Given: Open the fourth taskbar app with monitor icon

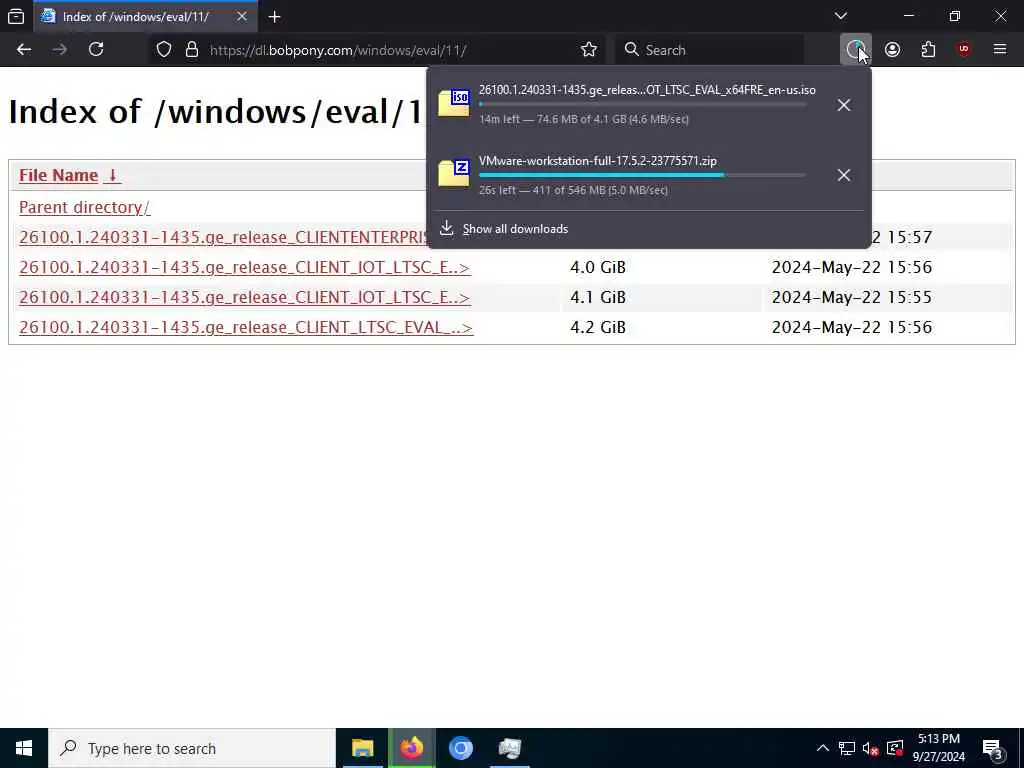Looking at the screenshot, I should click(x=509, y=748).
